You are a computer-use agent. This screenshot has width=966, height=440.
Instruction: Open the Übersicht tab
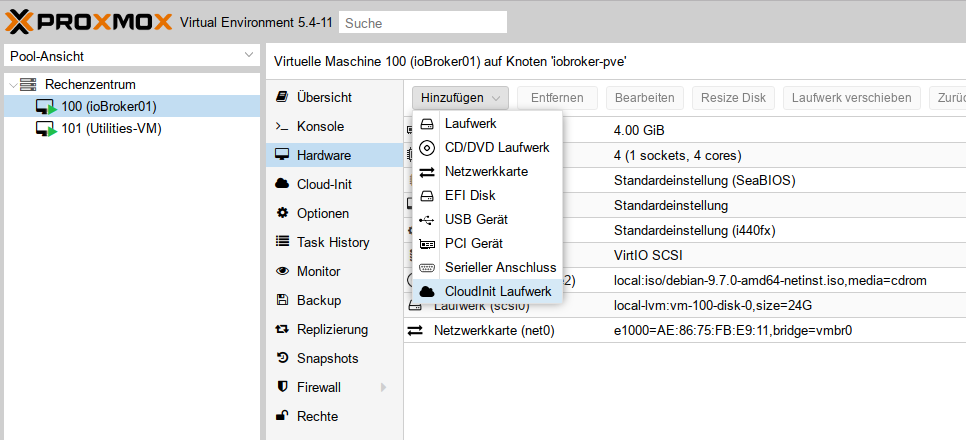coord(335,97)
